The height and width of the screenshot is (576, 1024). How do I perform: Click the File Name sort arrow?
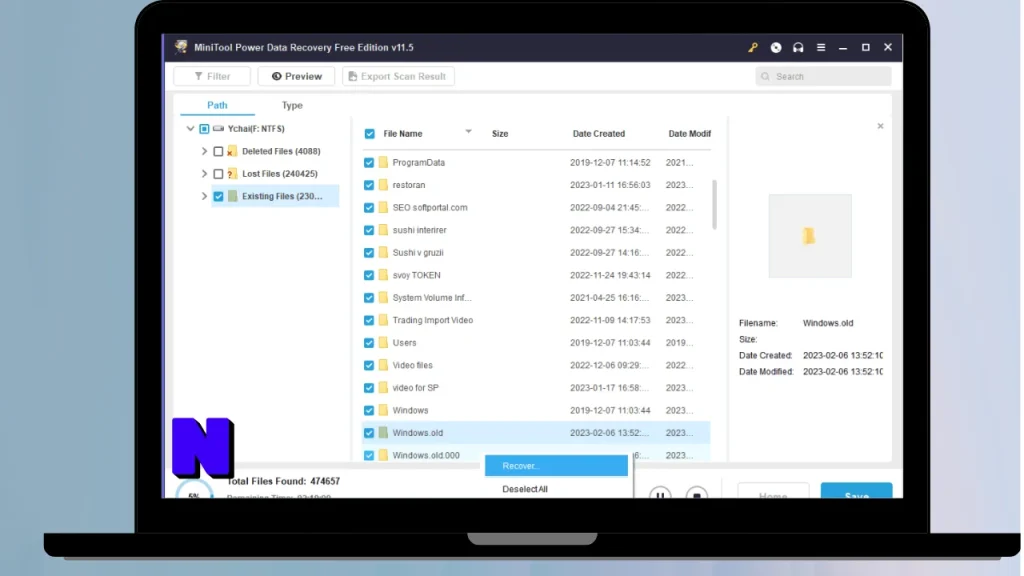click(468, 131)
